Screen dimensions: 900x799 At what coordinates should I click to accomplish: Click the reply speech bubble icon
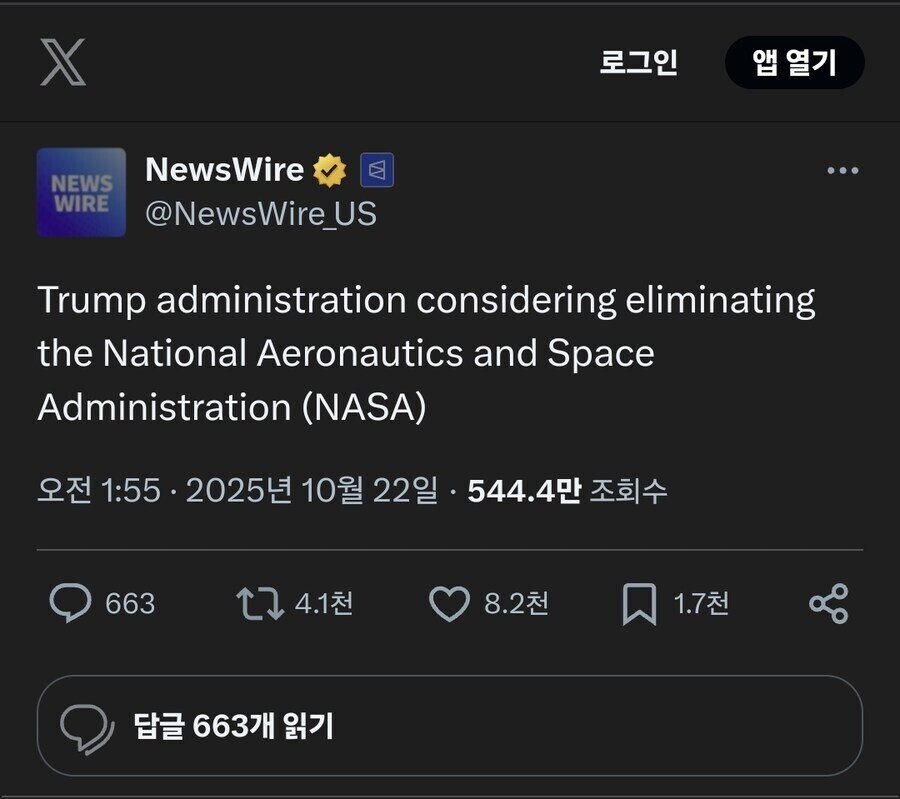tap(70, 603)
